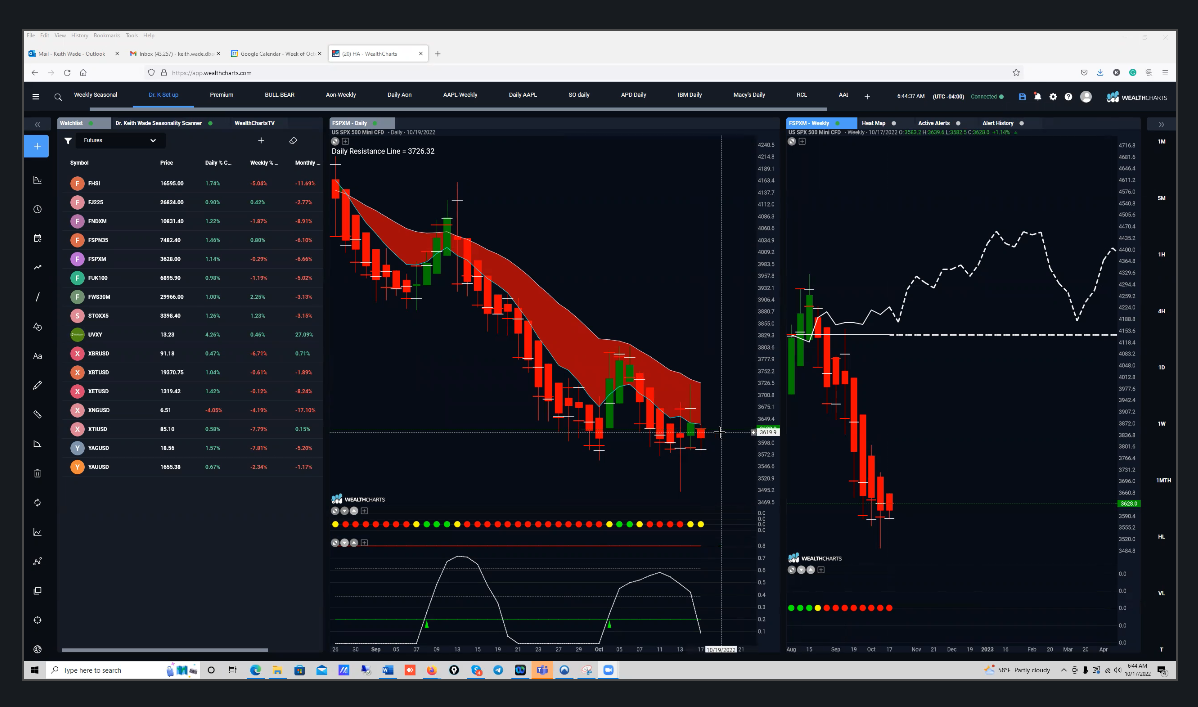
Task: Select the XBRUSD row in watchlist
Action: coord(190,354)
